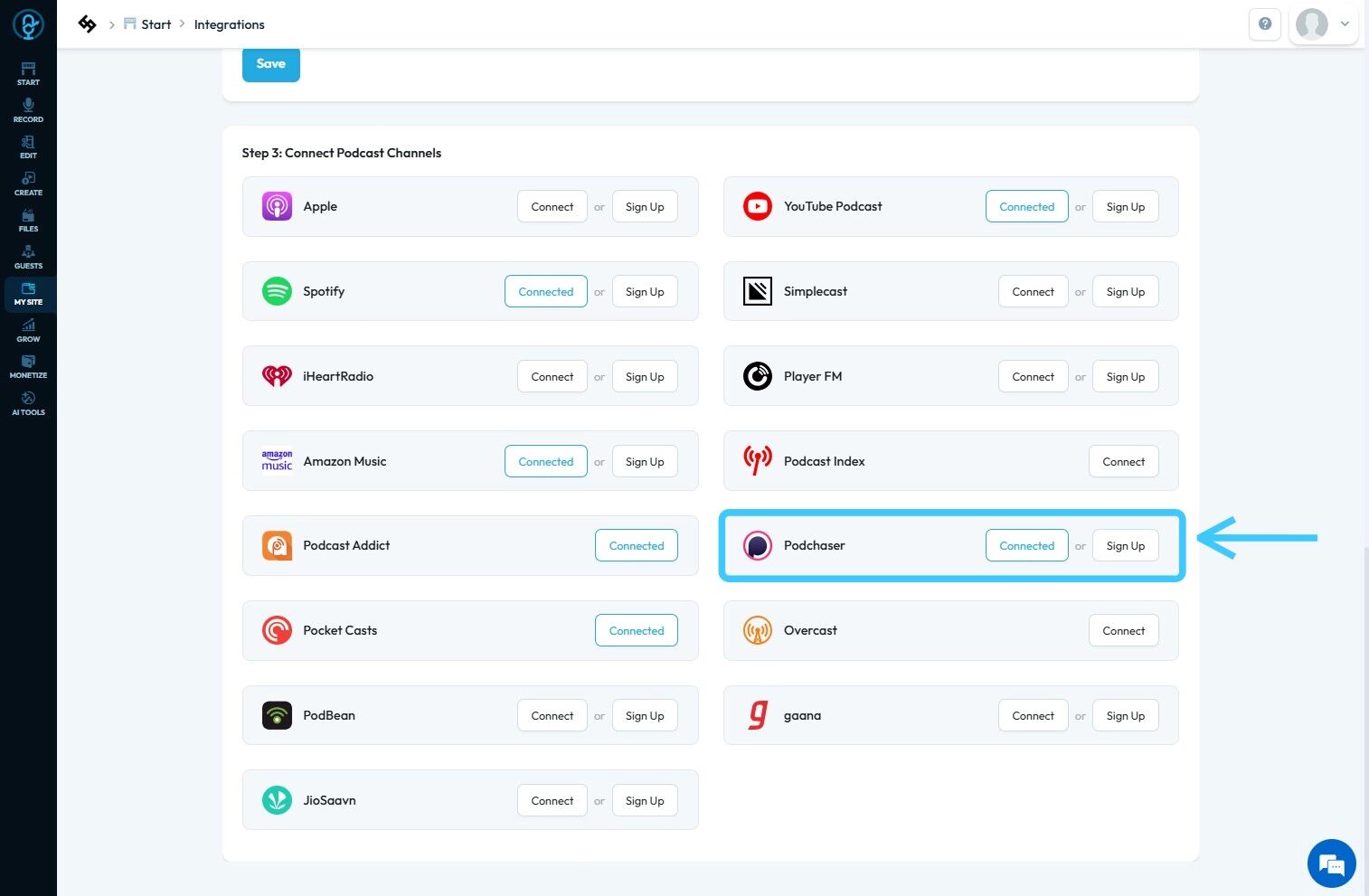Image resolution: width=1369 pixels, height=896 pixels.
Task: Sign up for Podchaser
Action: (x=1126, y=546)
